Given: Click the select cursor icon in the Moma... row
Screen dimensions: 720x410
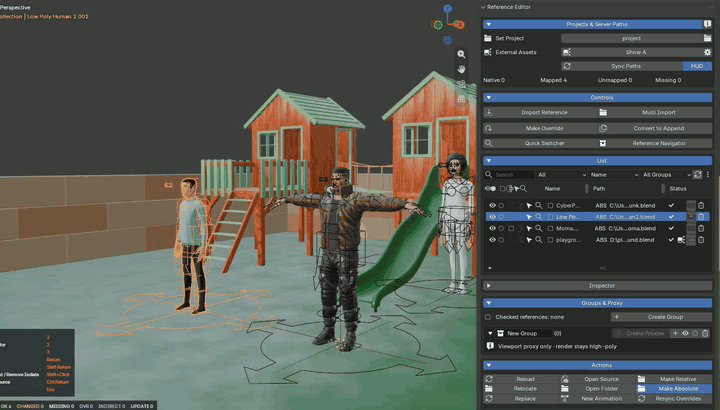Looking at the screenshot, I should pyautogui.click(x=529, y=228).
